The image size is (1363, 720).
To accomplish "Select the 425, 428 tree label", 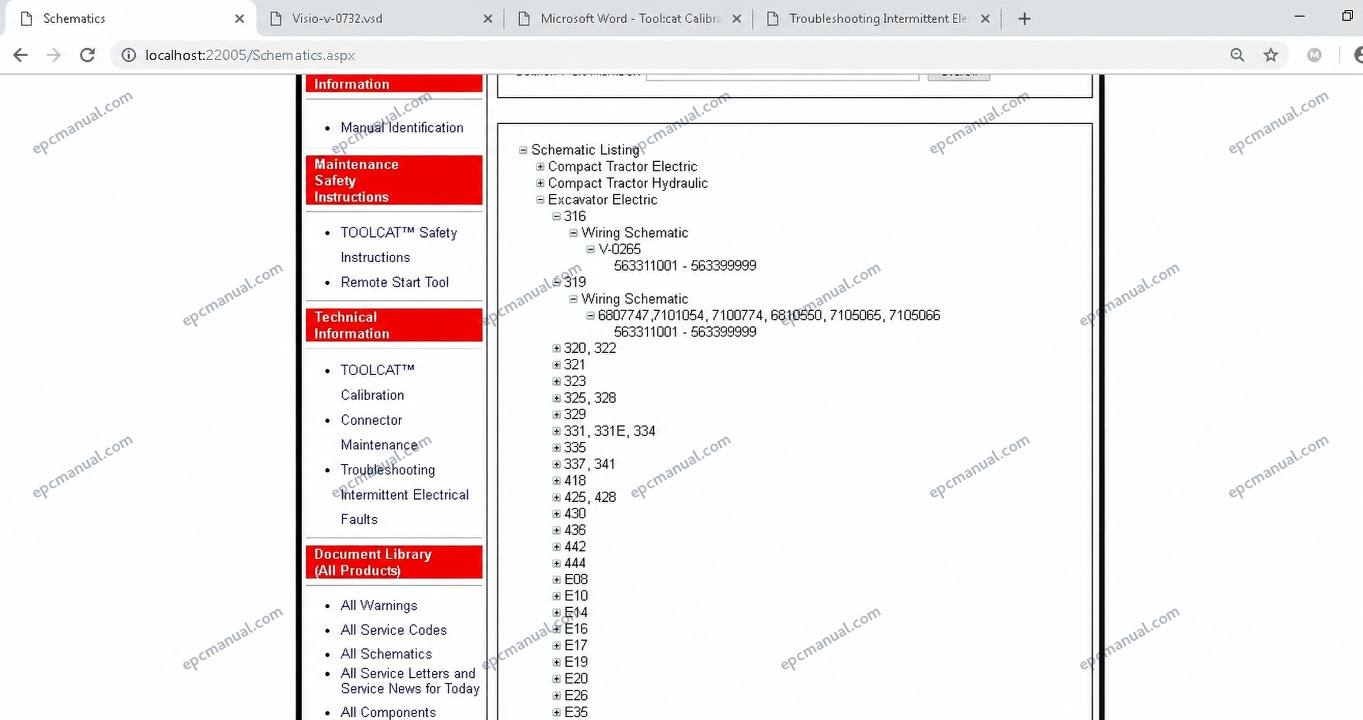I will 590,497.
